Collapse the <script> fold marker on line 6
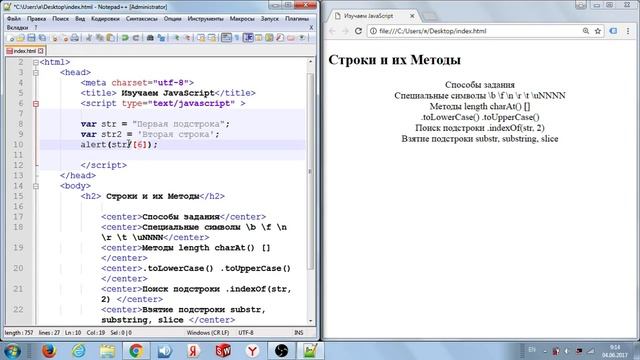The width and height of the screenshot is (640, 360). point(36,104)
